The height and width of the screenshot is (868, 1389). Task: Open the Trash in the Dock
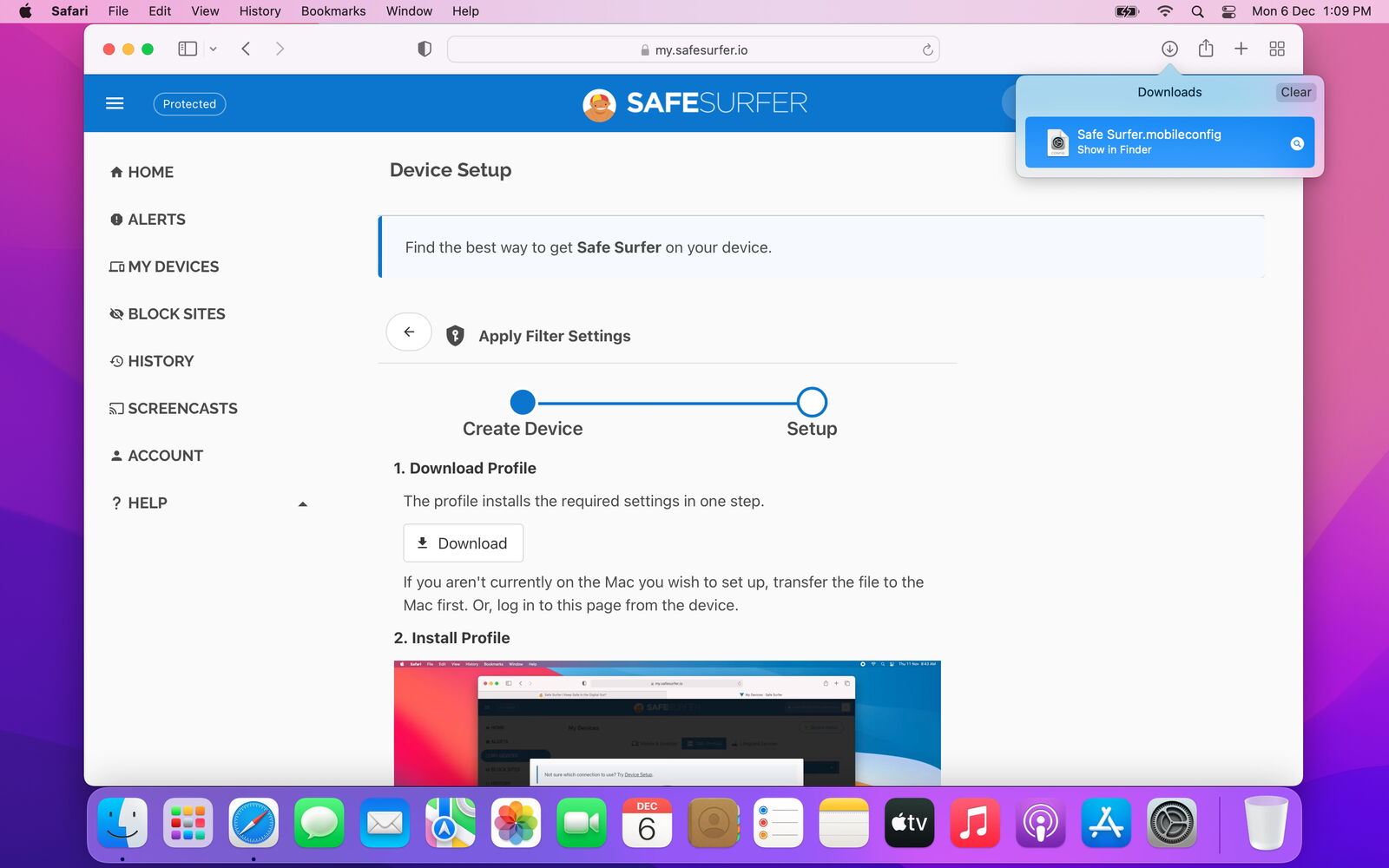pyautogui.click(x=1266, y=822)
